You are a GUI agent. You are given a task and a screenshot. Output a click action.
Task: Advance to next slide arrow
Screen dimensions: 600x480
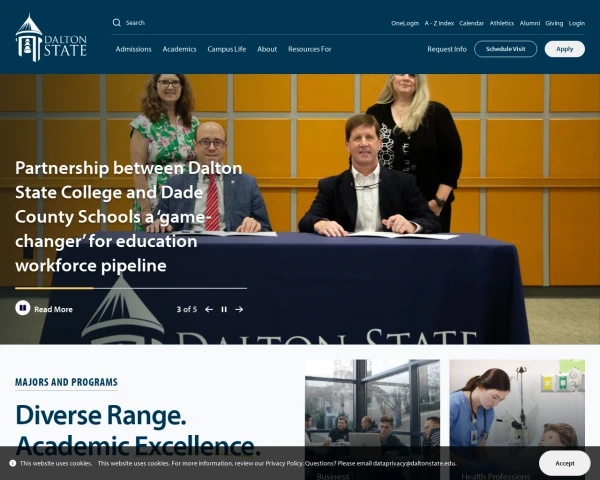(x=239, y=309)
